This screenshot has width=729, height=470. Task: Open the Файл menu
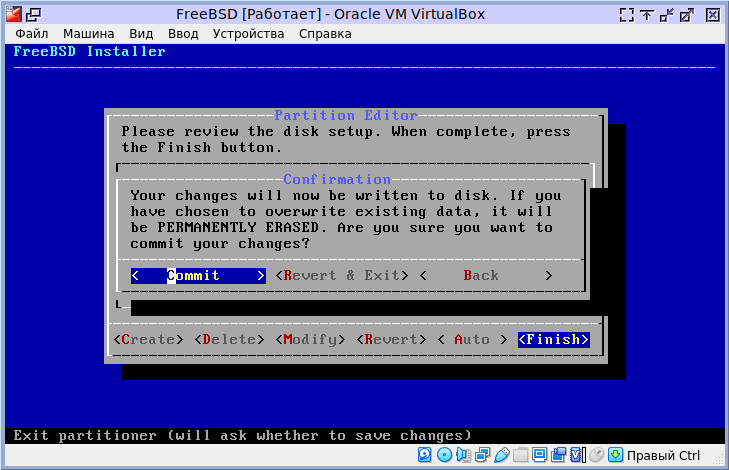pyautogui.click(x=32, y=34)
